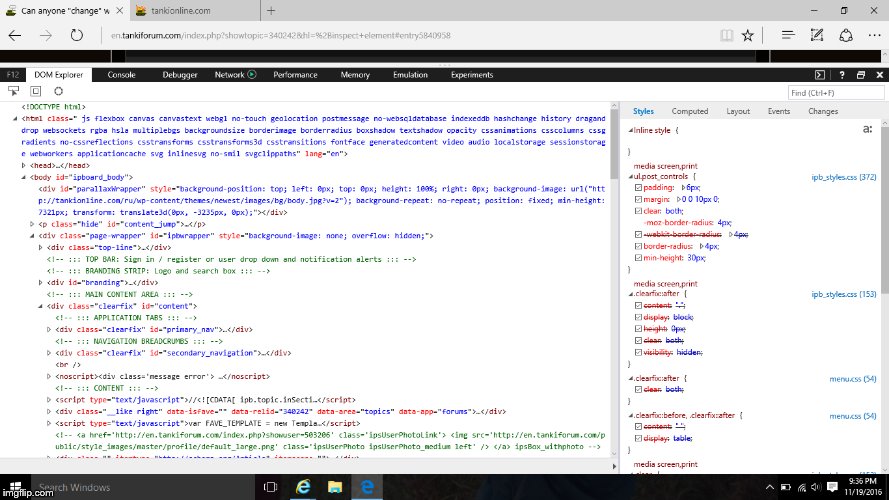Expand the head element node
The image size is (889, 500).
(23, 166)
